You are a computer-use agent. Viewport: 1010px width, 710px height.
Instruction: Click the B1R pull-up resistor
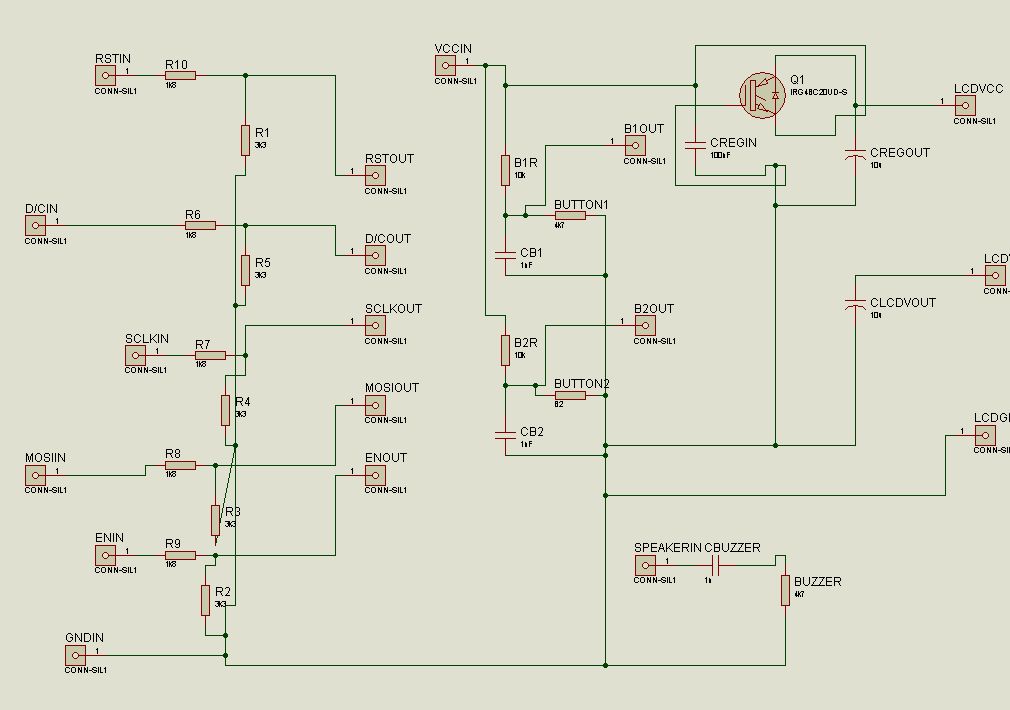(506, 170)
